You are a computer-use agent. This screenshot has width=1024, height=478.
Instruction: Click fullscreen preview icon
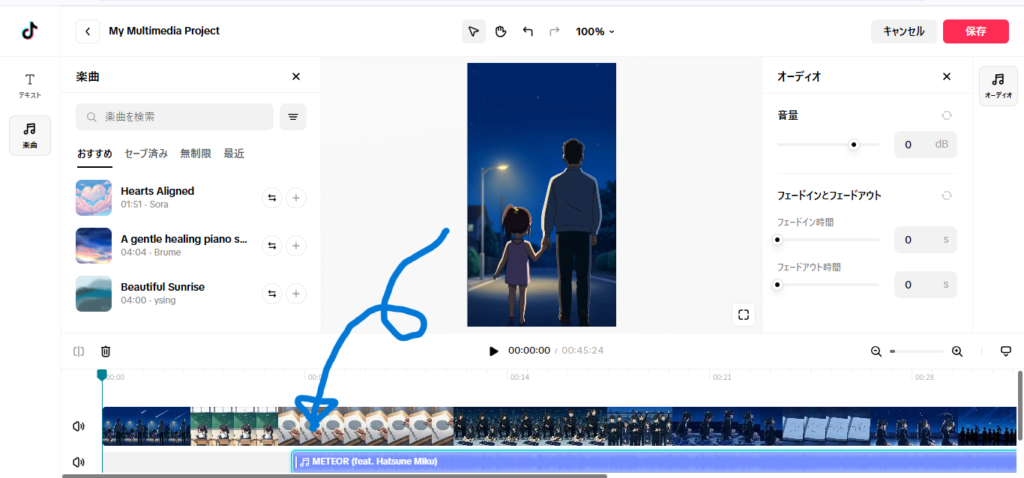pyautogui.click(x=743, y=315)
